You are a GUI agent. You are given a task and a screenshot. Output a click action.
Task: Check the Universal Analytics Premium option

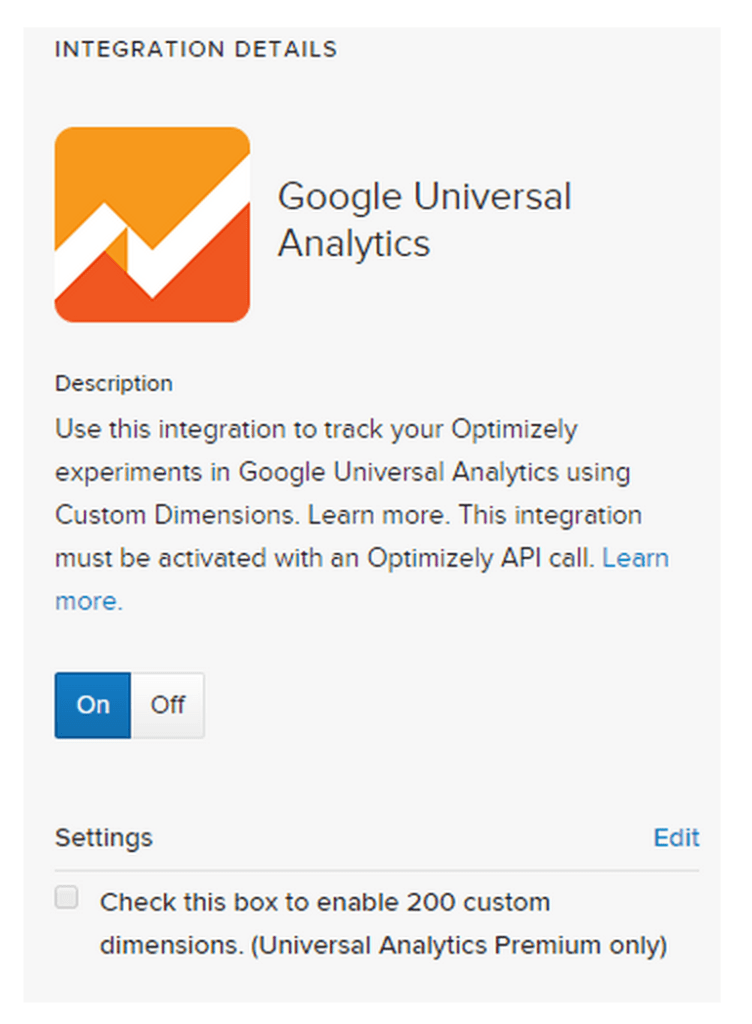(66, 897)
